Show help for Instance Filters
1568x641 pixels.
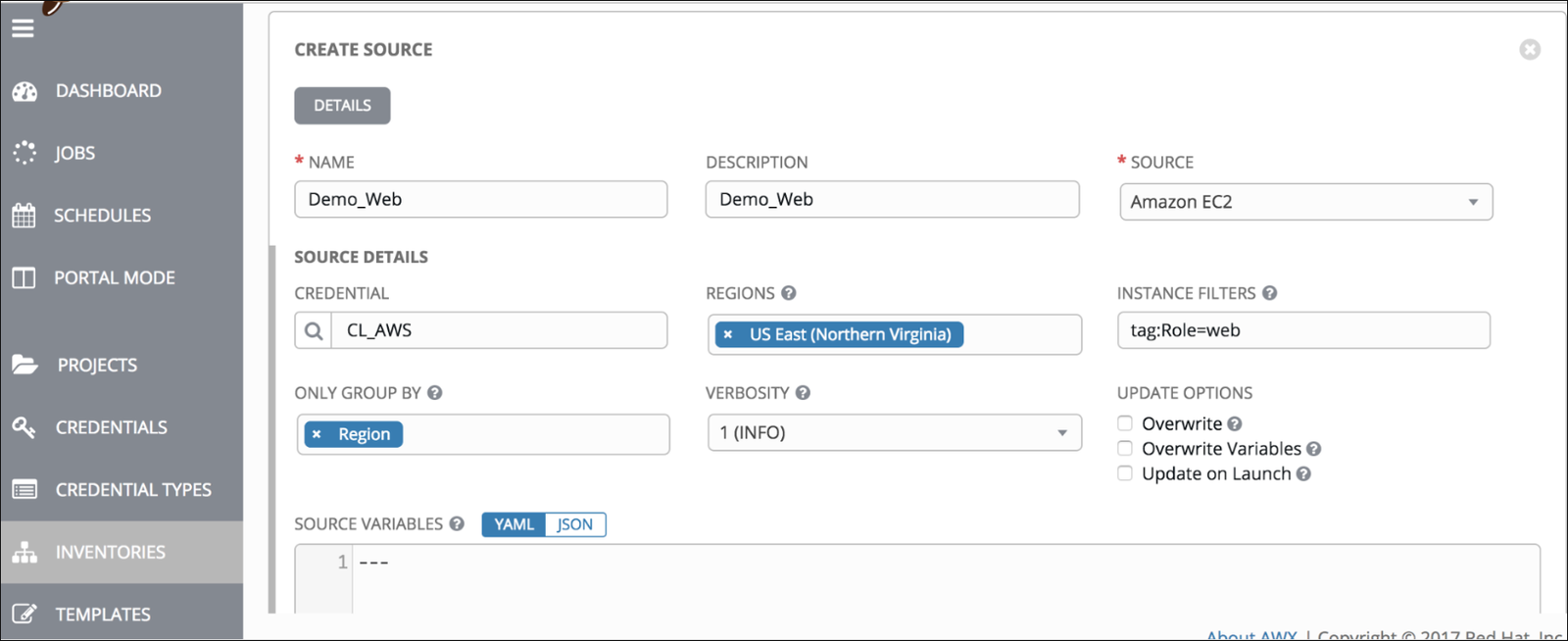pos(1269,293)
